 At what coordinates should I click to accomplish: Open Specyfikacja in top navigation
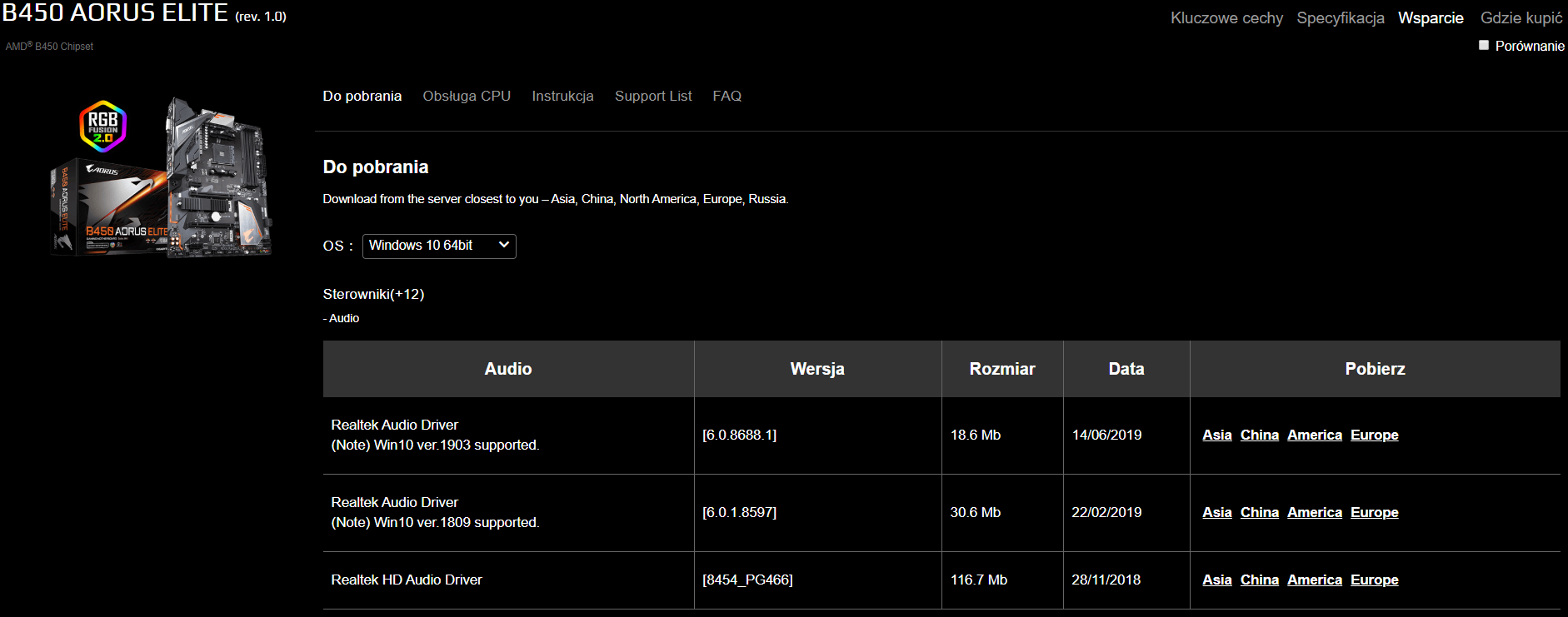1341,17
